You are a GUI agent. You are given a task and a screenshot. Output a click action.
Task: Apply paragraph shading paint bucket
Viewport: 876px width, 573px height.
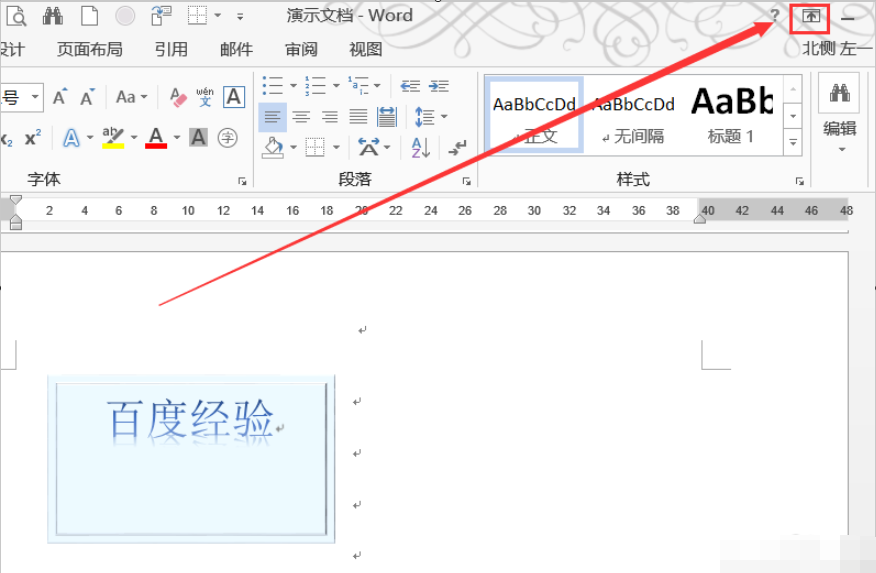coord(273,147)
